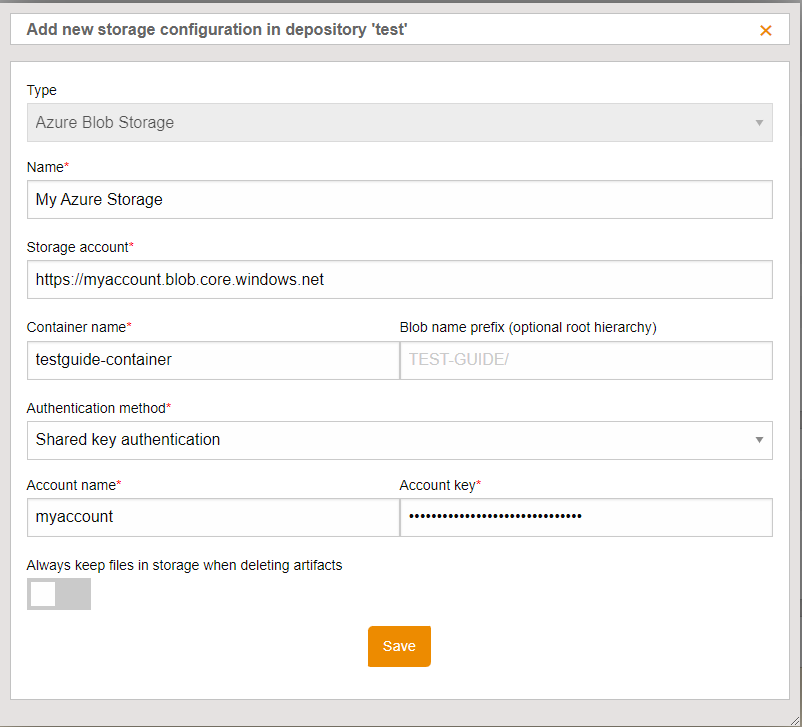Click the 'Container name' field label
The image size is (802, 727).
(x=77, y=327)
